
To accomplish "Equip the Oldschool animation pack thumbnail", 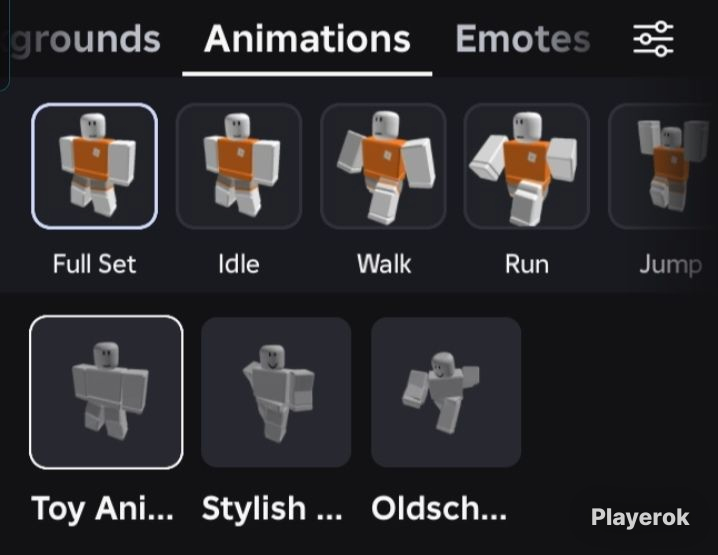I will click(446, 392).
